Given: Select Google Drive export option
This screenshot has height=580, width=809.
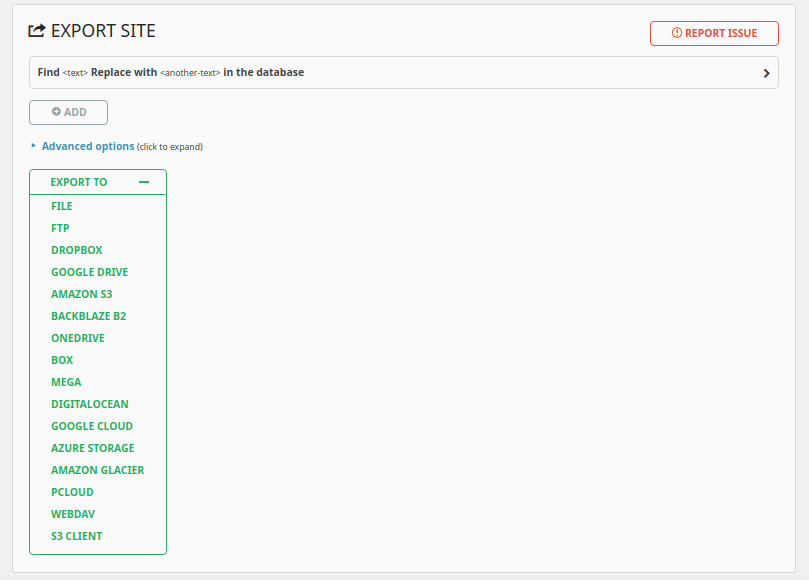Looking at the screenshot, I should (90, 272).
